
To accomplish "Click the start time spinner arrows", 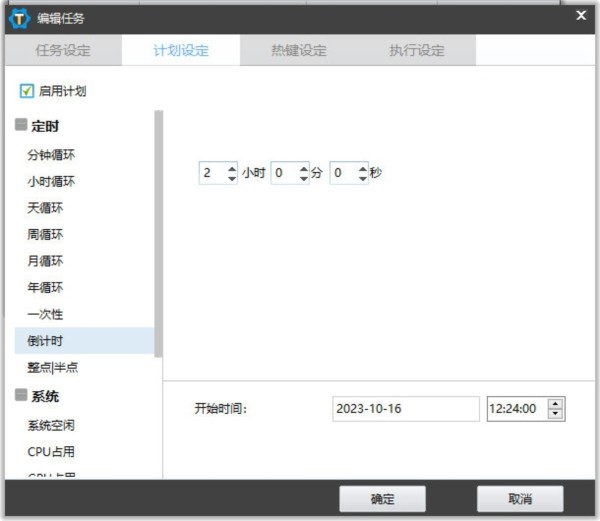I will coord(556,409).
